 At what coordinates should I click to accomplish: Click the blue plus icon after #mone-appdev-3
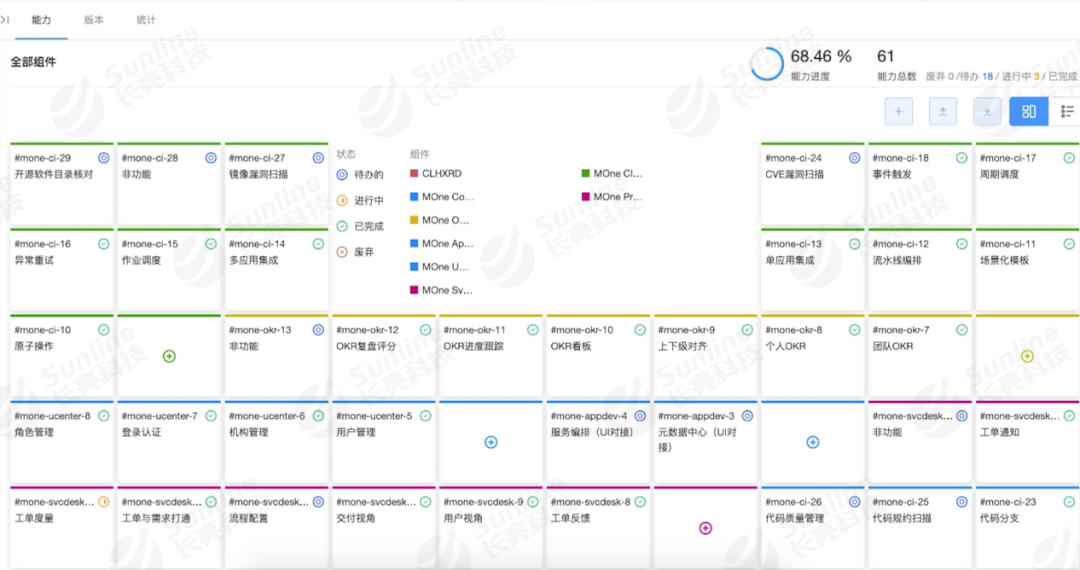click(x=813, y=442)
